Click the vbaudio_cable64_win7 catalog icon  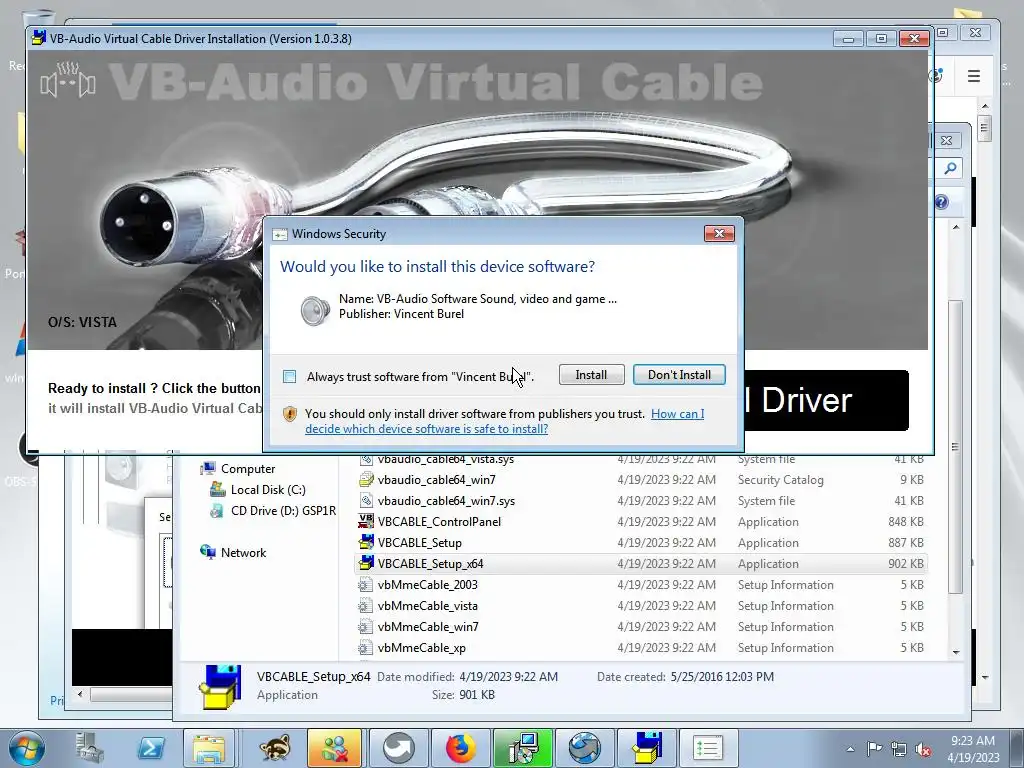tap(366, 479)
